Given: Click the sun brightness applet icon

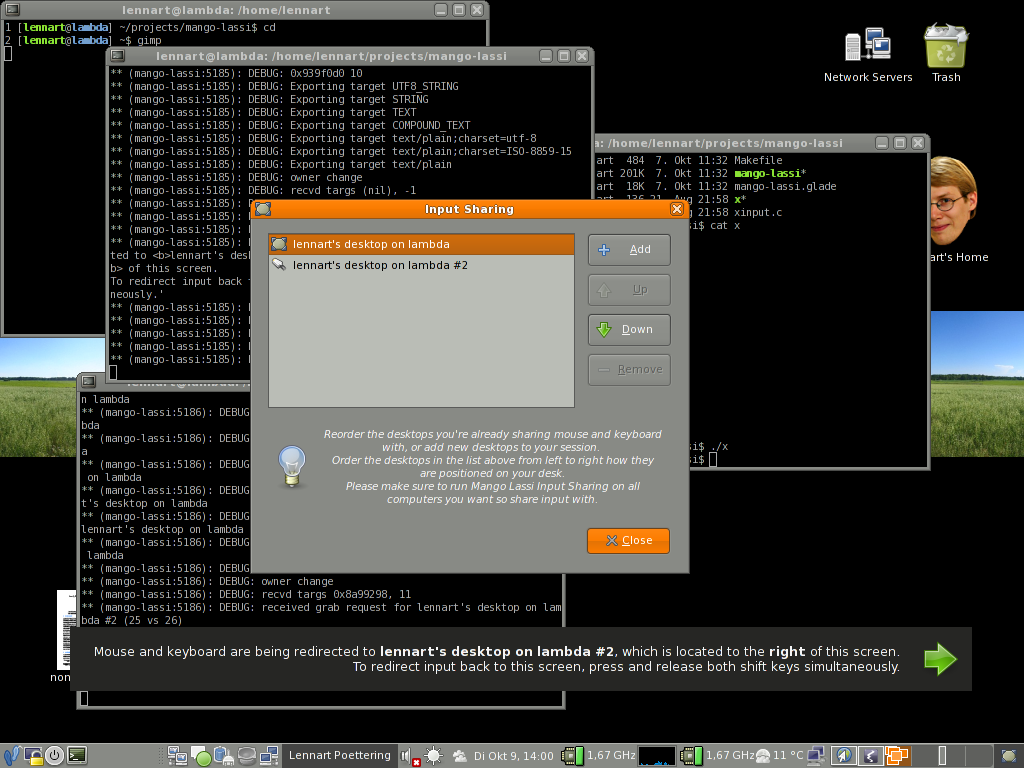Looking at the screenshot, I should point(433,756).
